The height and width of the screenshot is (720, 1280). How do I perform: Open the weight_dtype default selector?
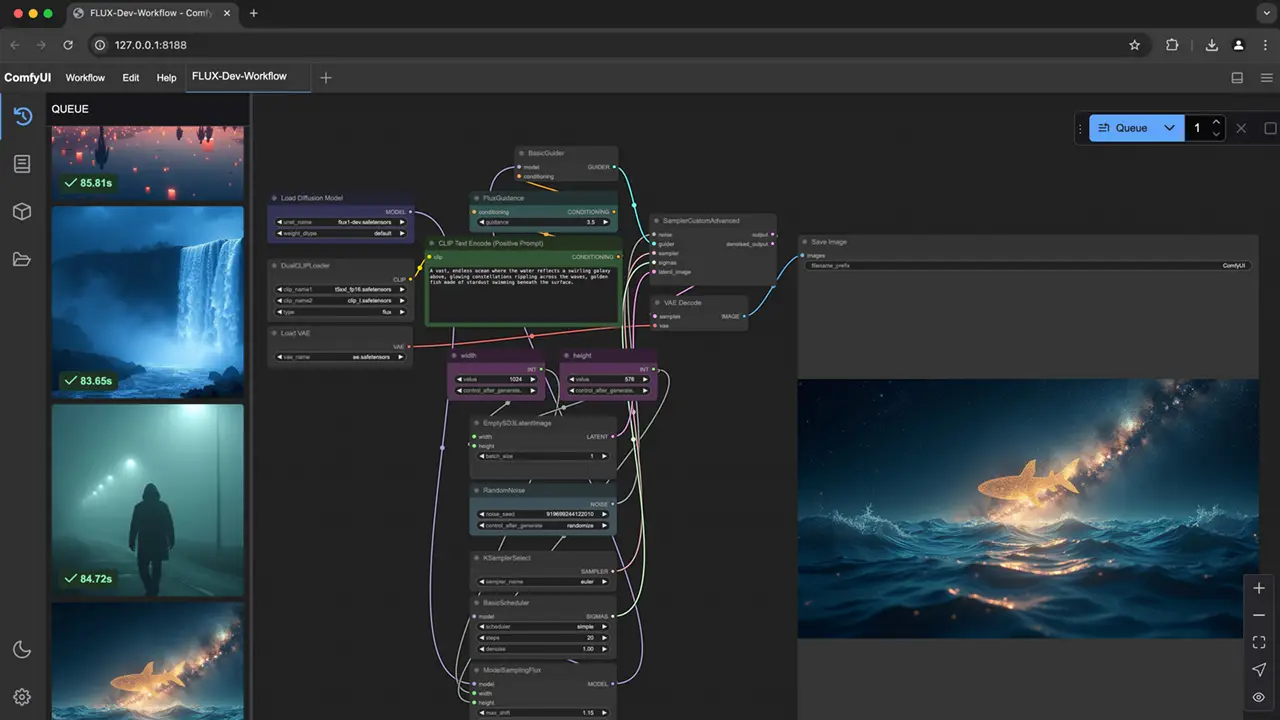341,233
